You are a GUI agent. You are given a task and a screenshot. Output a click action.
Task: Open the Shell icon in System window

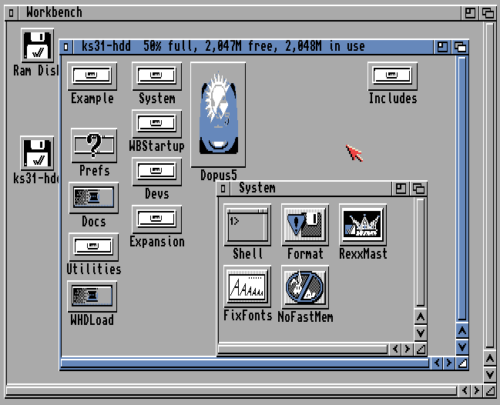tap(247, 224)
